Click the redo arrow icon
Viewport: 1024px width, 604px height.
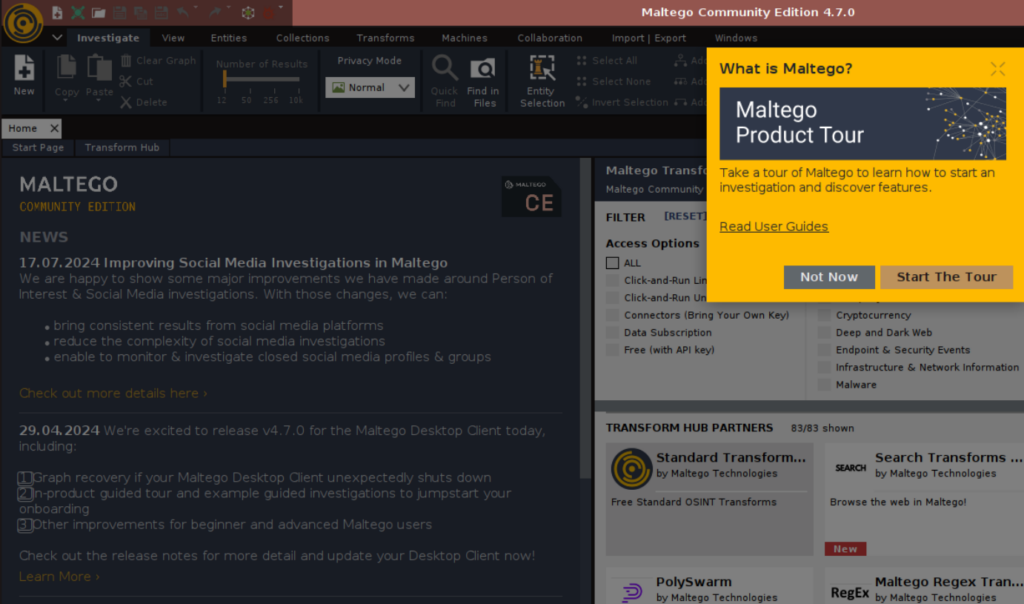[215, 12]
